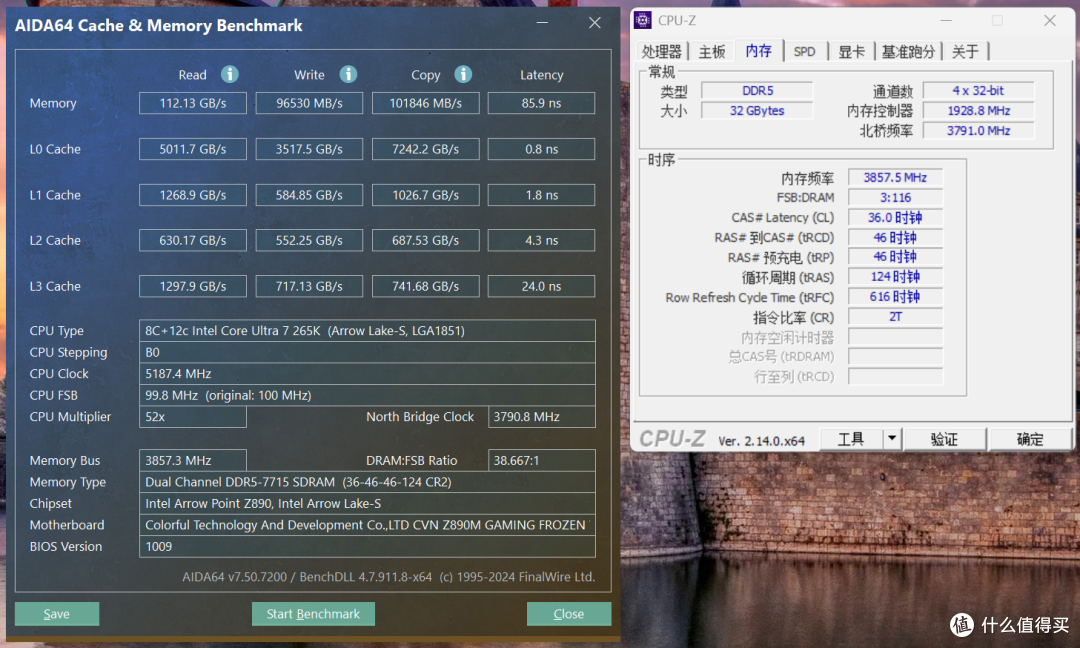
Task: Click CPU FSB value 99.8 MHz
Action: coord(367,395)
